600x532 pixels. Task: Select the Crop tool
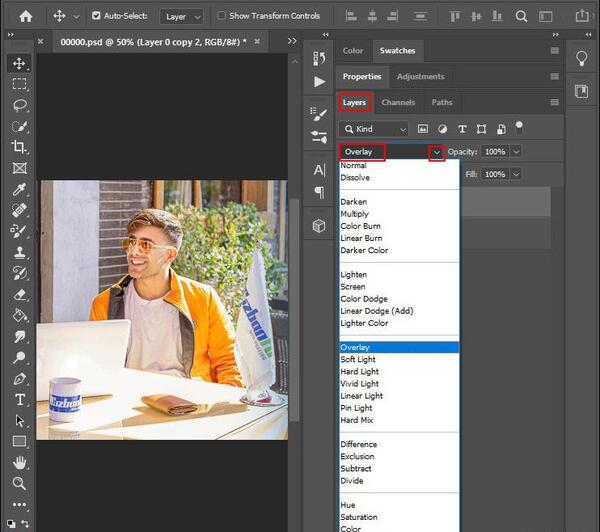coord(19,147)
